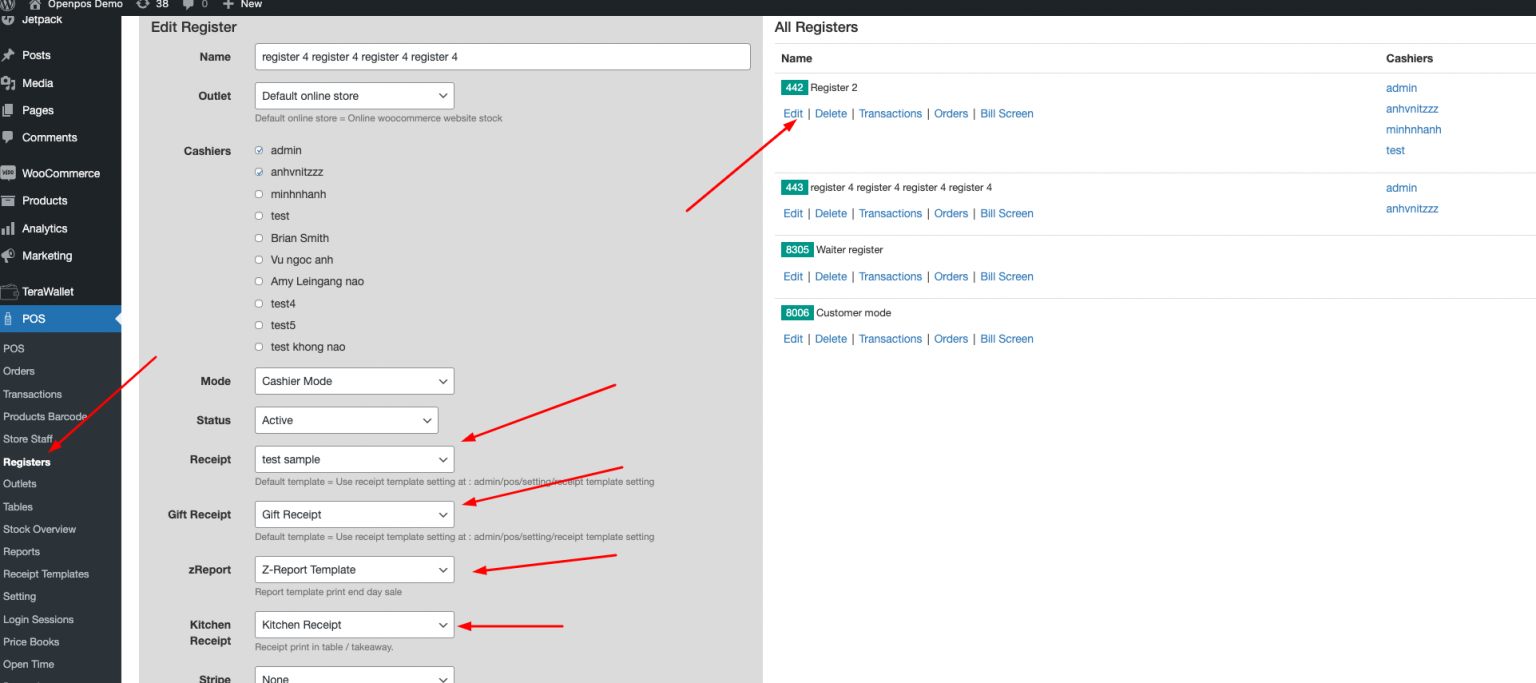Screen dimensions: 1536x683
Task: Open the Status dropdown
Action: (346, 420)
